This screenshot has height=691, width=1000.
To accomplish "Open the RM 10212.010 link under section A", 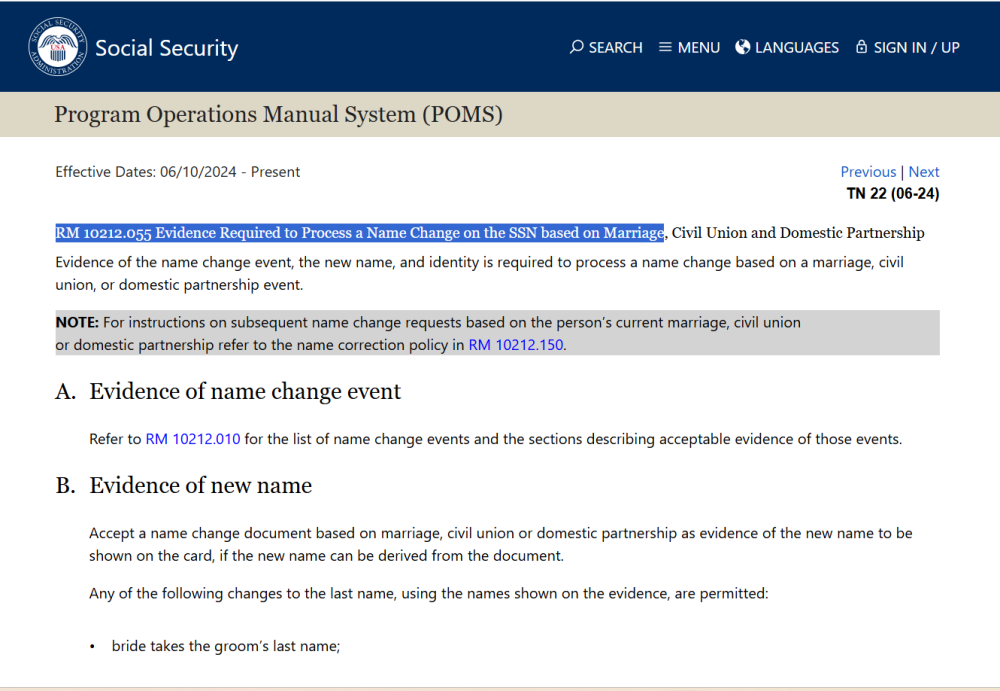I will click(193, 439).
